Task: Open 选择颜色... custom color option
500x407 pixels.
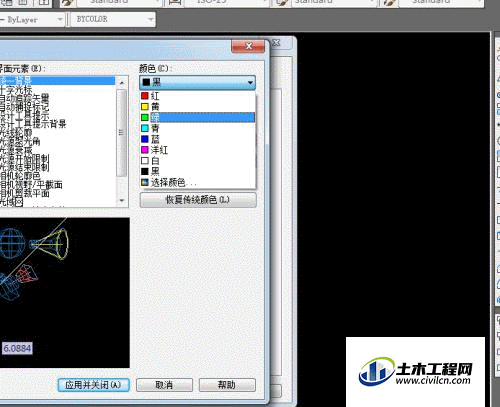Action: (x=197, y=182)
